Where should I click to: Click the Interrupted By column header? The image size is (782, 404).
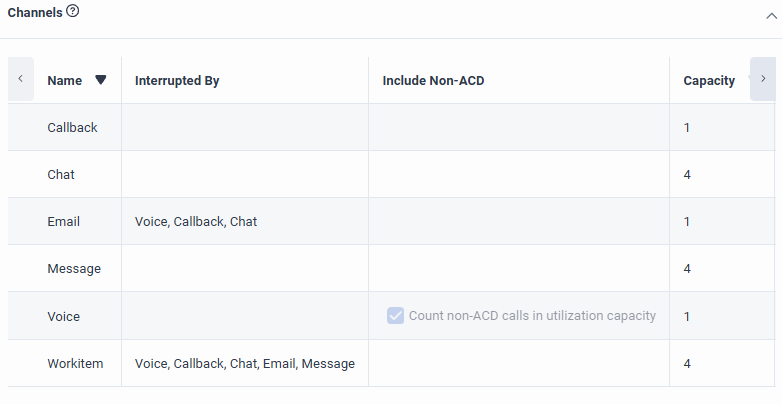point(177,81)
